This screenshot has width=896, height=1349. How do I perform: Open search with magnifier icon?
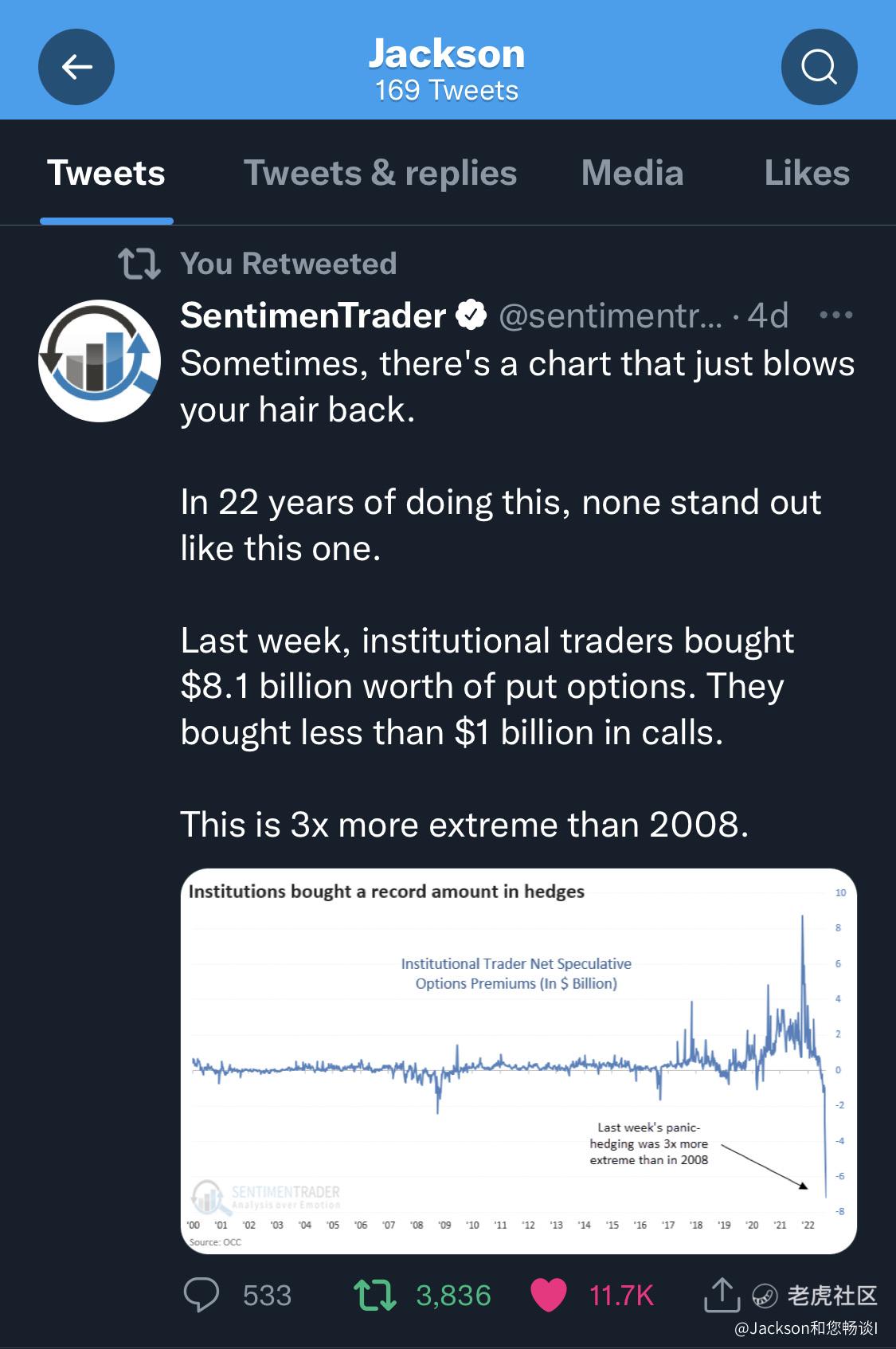pyautogui.click(x=819, y=67)
